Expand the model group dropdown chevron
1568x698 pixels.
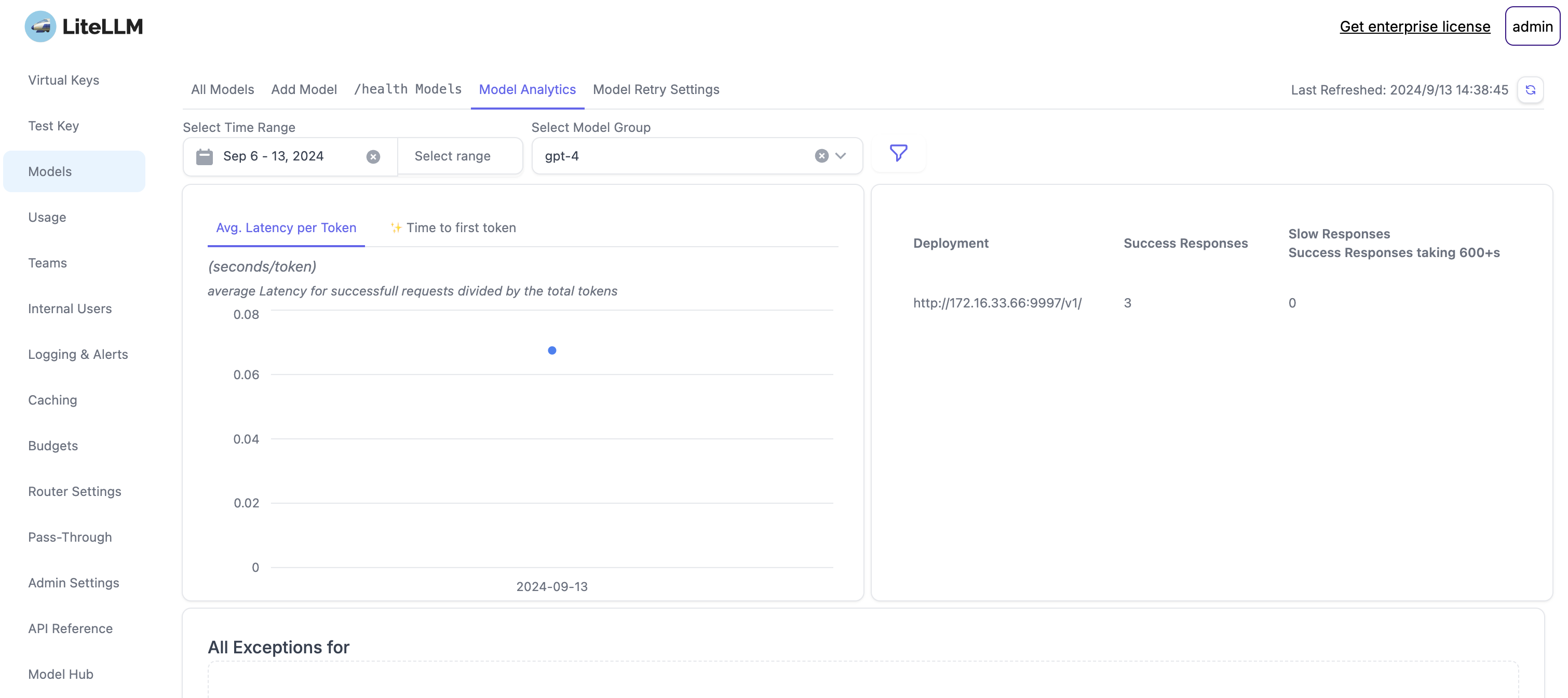click(841, 156)
